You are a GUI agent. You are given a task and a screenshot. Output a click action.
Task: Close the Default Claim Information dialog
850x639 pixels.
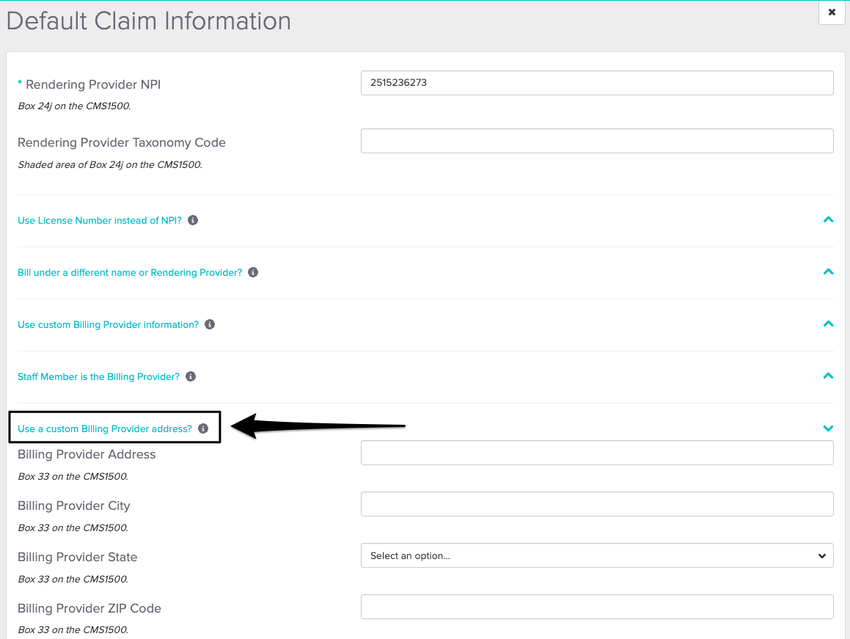point(831,13)
